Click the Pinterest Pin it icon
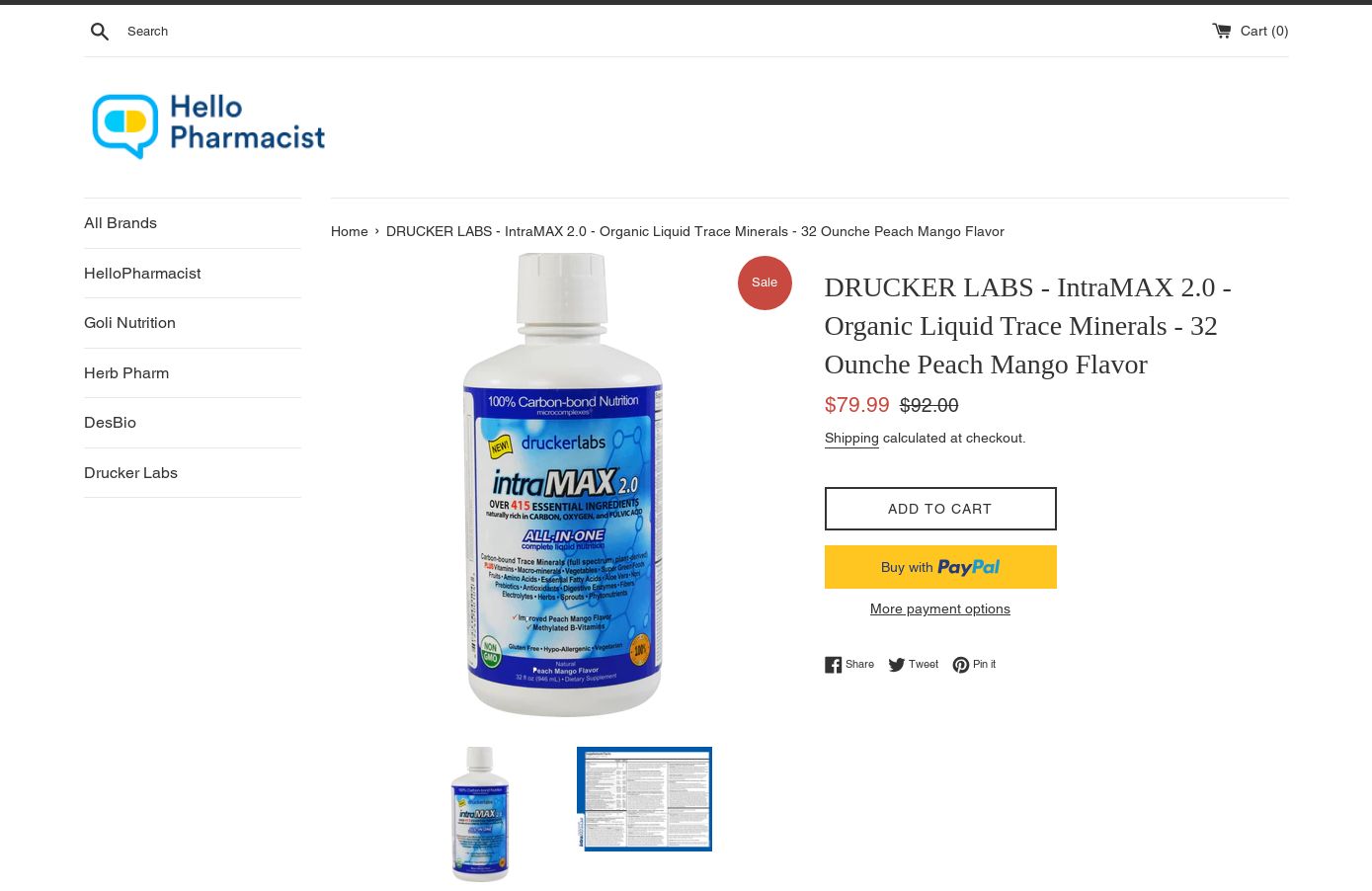 click(x=961, y=665)
